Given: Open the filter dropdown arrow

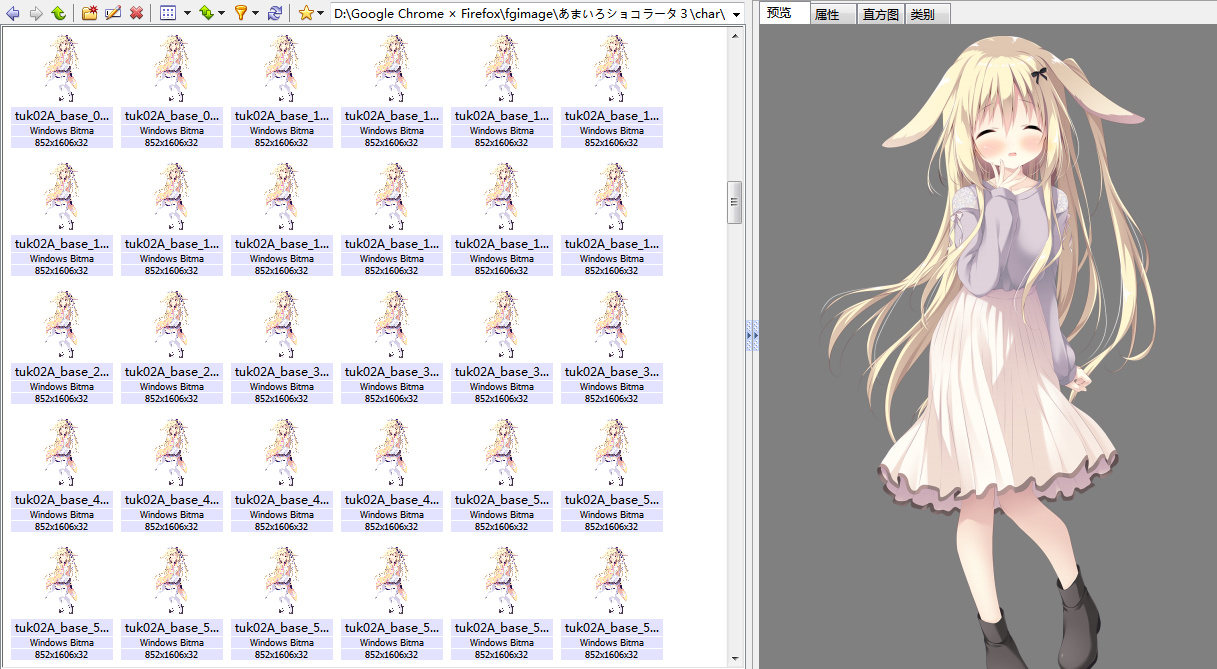Looking at the screenshot, I should tap(255, 13).
